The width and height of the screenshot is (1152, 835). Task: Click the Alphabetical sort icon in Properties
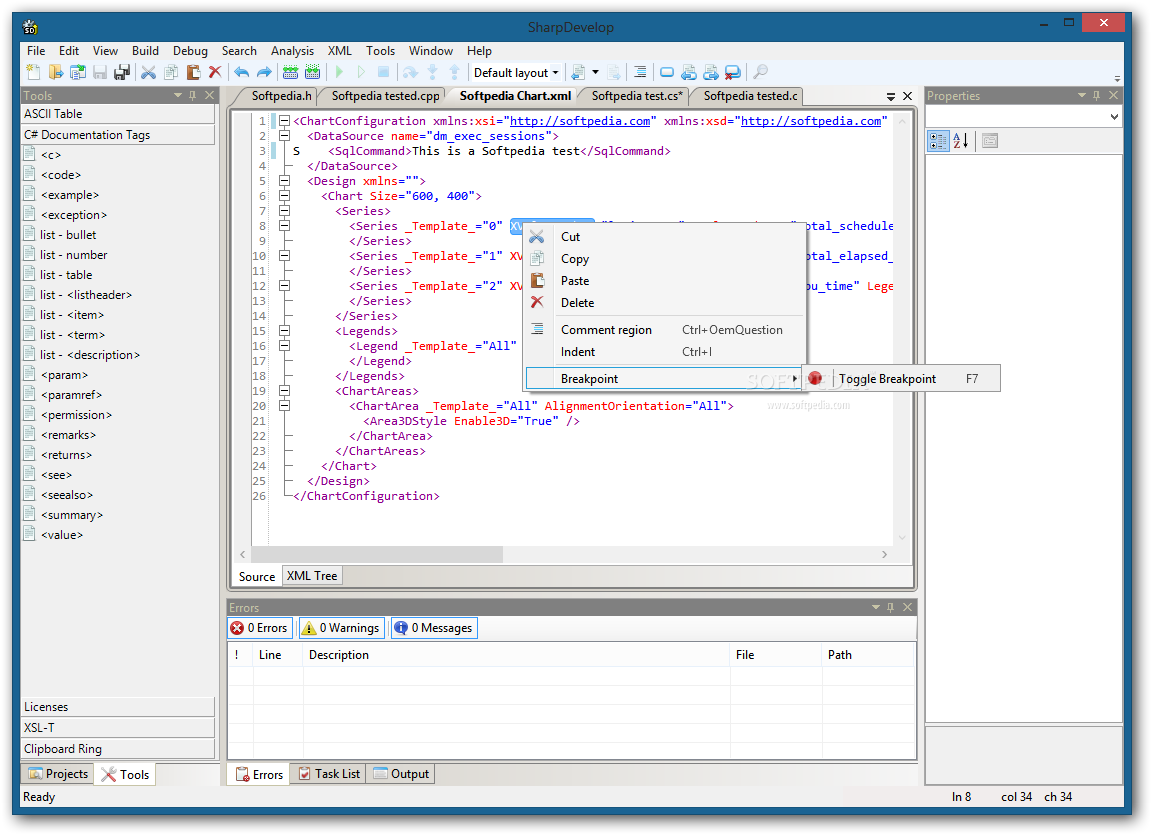pos(960,141)
